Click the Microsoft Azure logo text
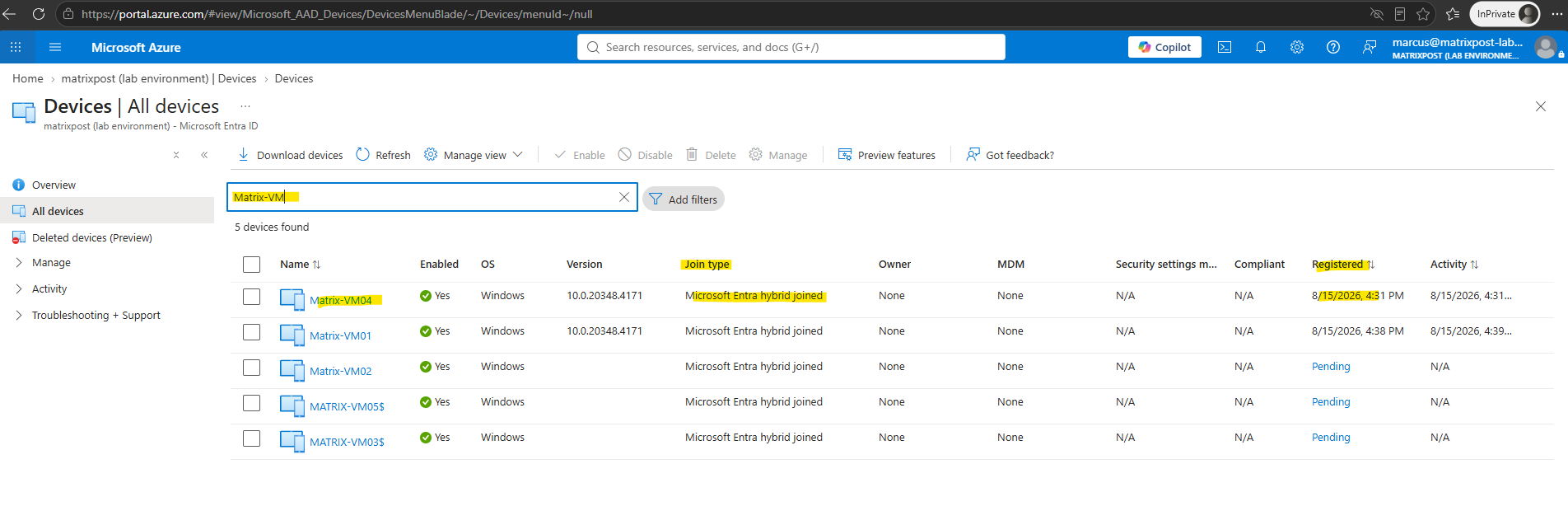The height and width of the screenshot is (525, 1568). tap(136, 48)
